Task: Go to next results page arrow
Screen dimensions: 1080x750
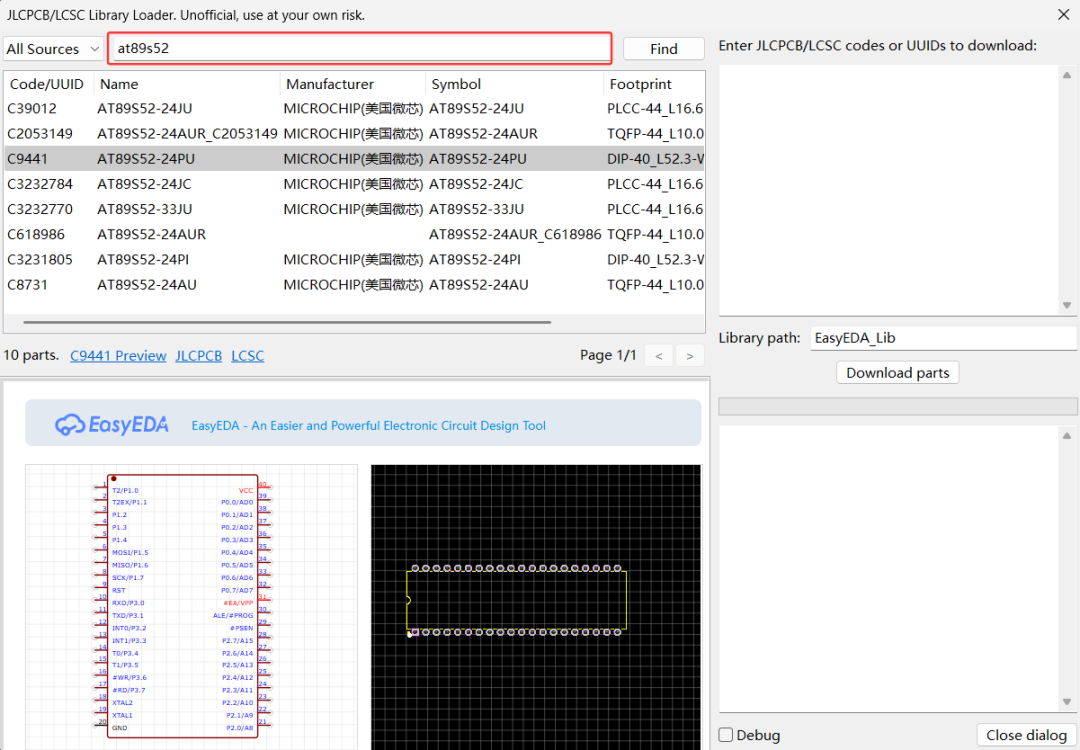Action: click(689, 356)
